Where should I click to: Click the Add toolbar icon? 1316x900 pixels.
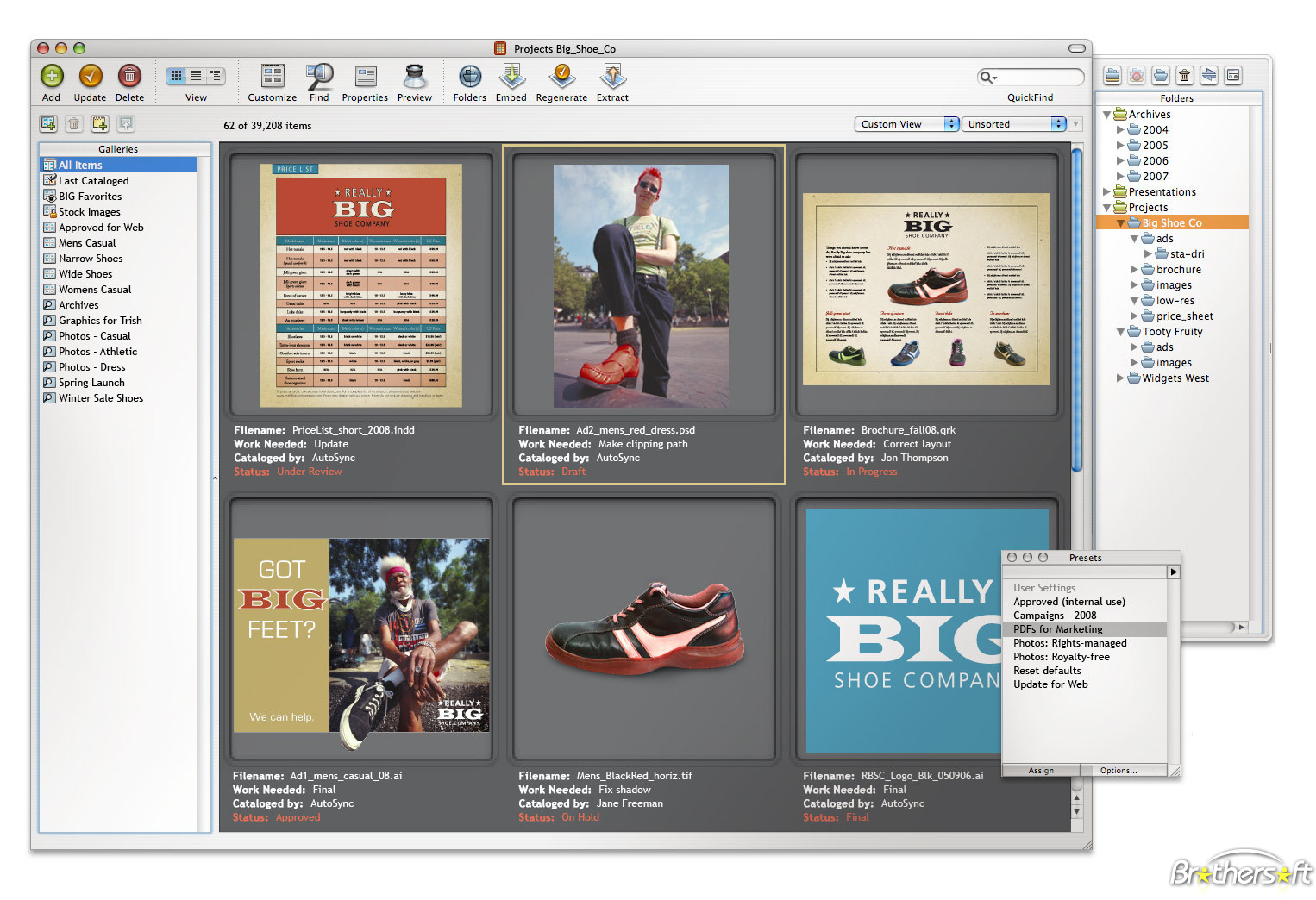coord(52,77)
